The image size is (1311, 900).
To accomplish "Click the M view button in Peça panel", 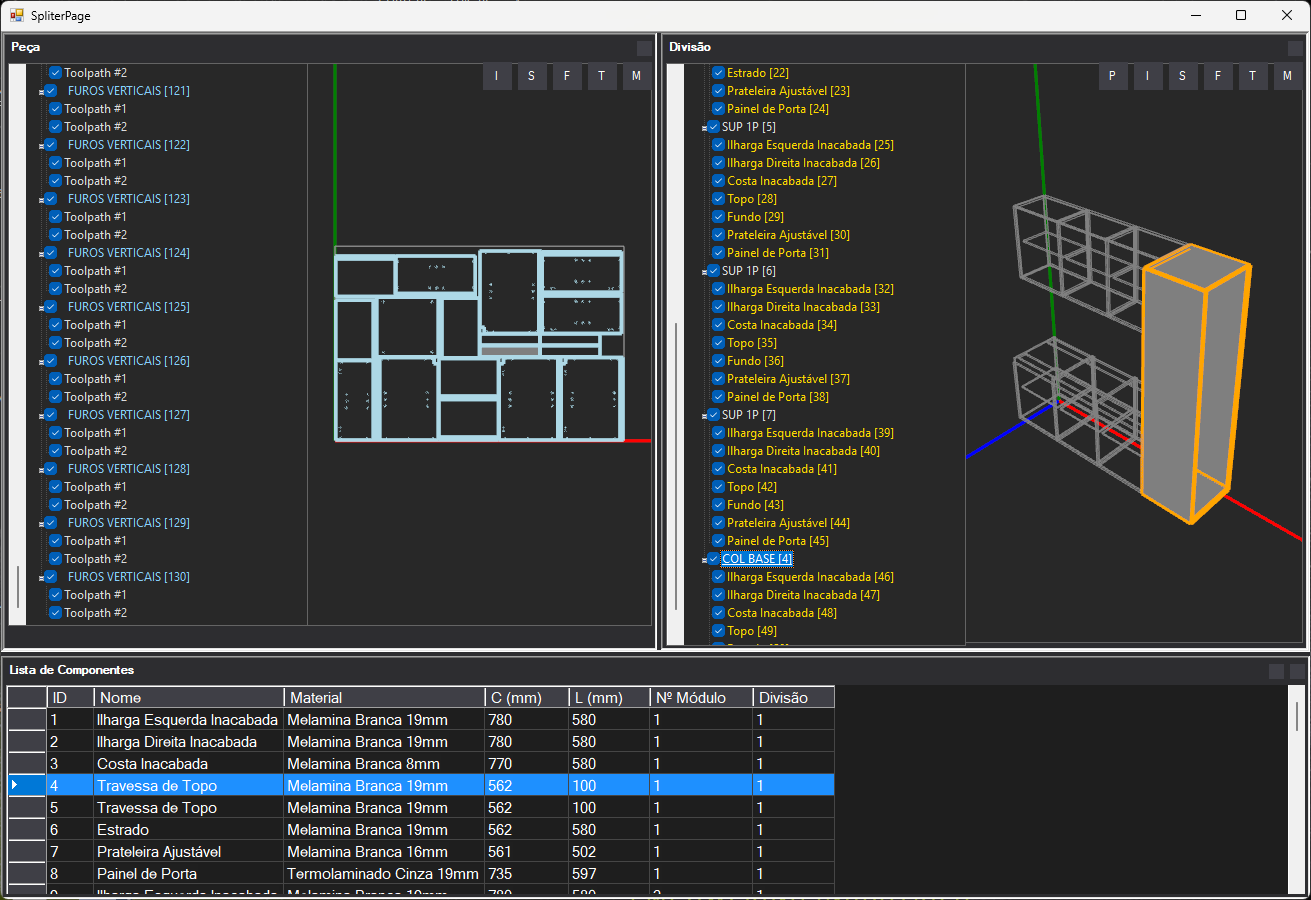I will (636, 77).
